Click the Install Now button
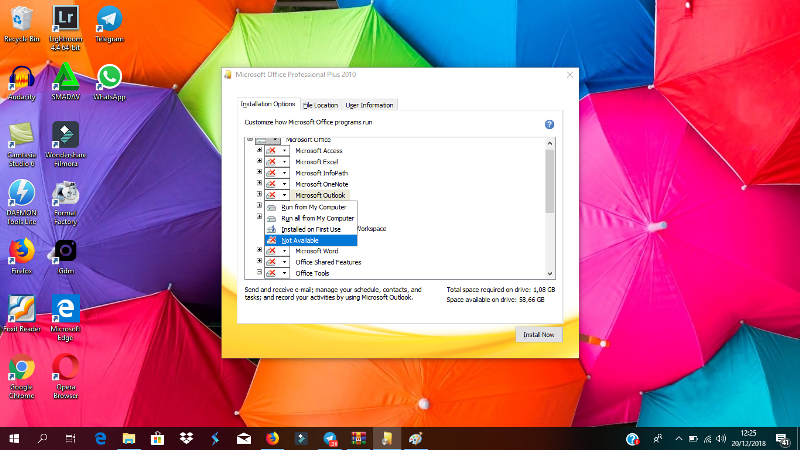This screenshot has height=450, width=800. coord(539,335)
